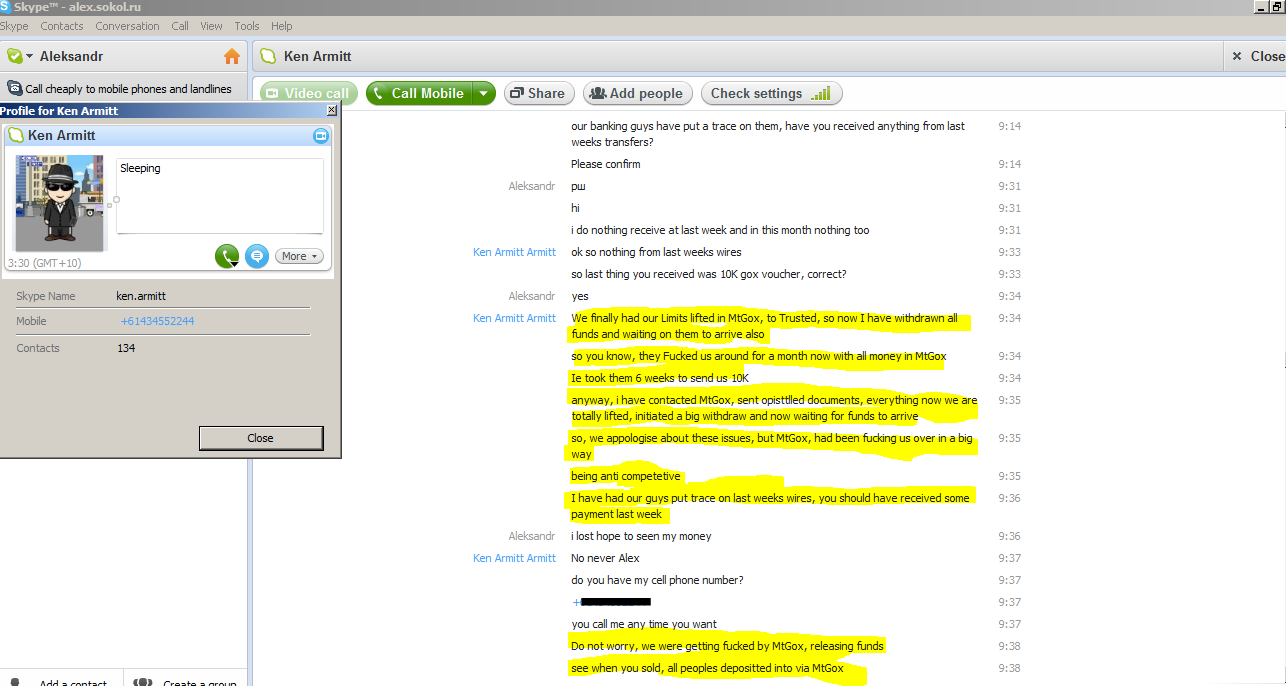Click Add people to the conversation
The width and height of the screenshot is (1286, 687).
pos(637,93)
